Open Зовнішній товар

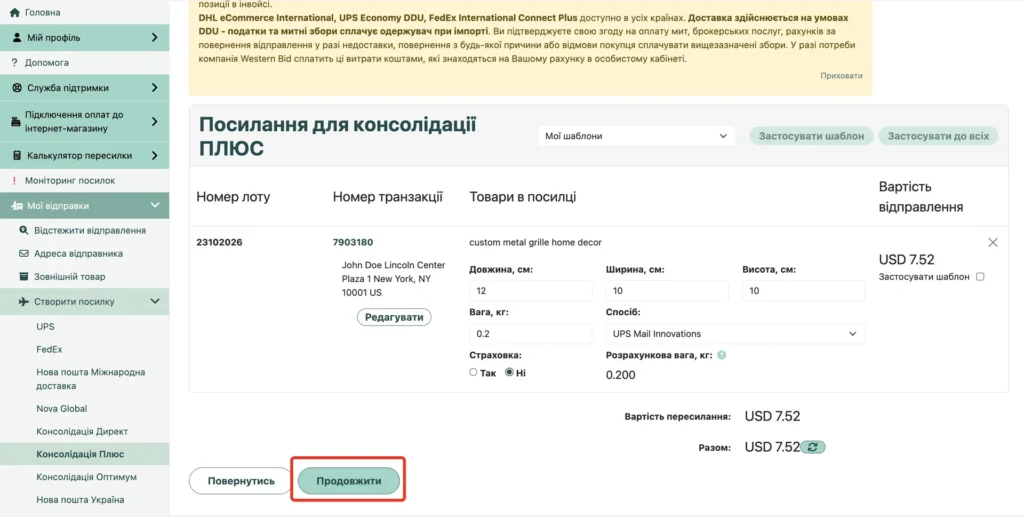pos(70,277)
